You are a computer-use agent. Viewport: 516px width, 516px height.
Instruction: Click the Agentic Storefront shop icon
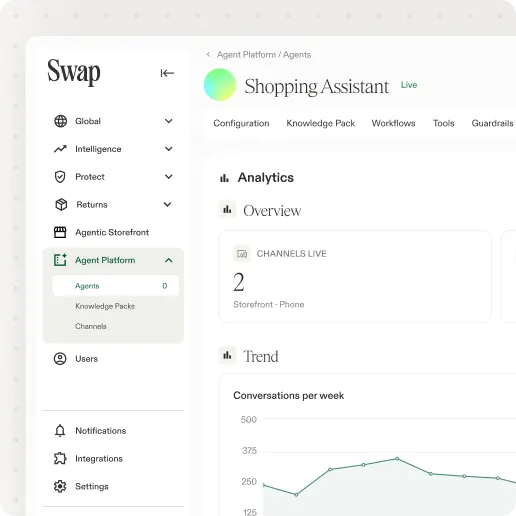(60, 232)
